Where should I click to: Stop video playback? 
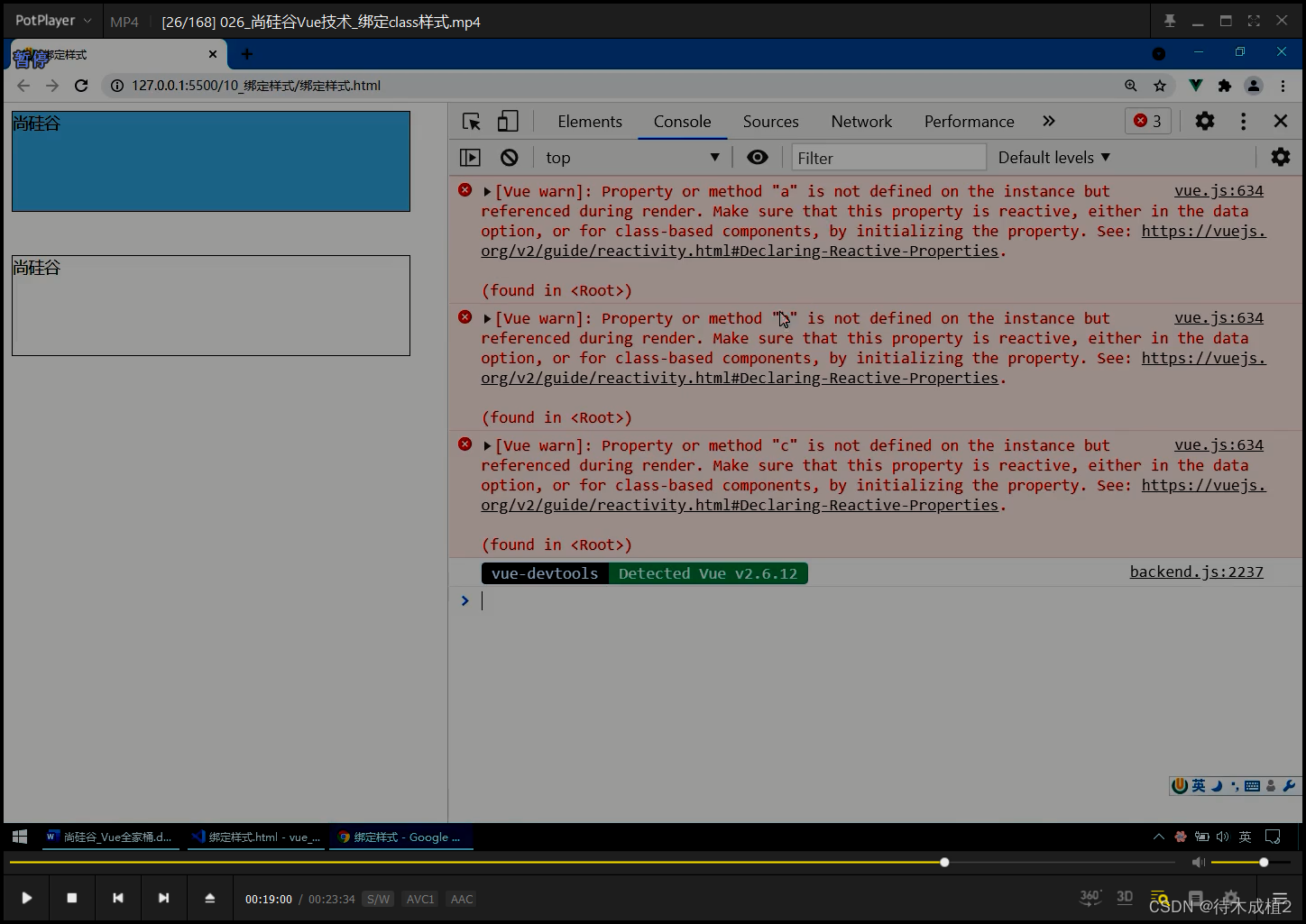[x=72, y=898]
